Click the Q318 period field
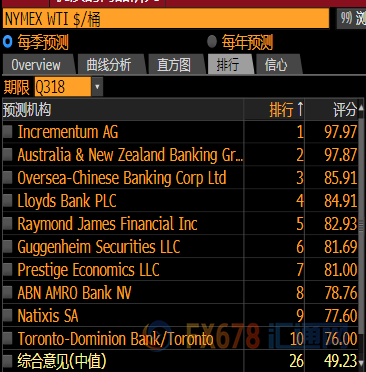The height and width of the screenshot is (372, 366). pos(63,87)
